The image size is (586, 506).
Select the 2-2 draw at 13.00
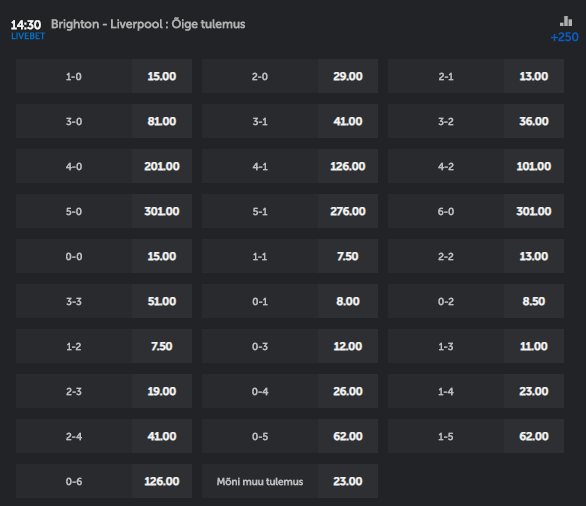coord(476,256)
